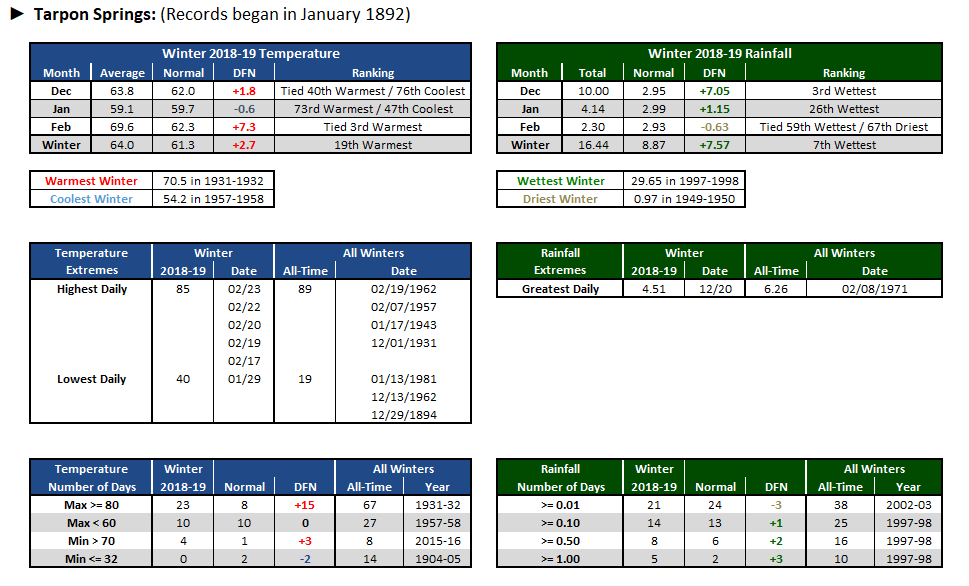Select all-time rainfall date 02/08/1971
969x586 pixels.
pyautogui.click(x=874, y=289)
